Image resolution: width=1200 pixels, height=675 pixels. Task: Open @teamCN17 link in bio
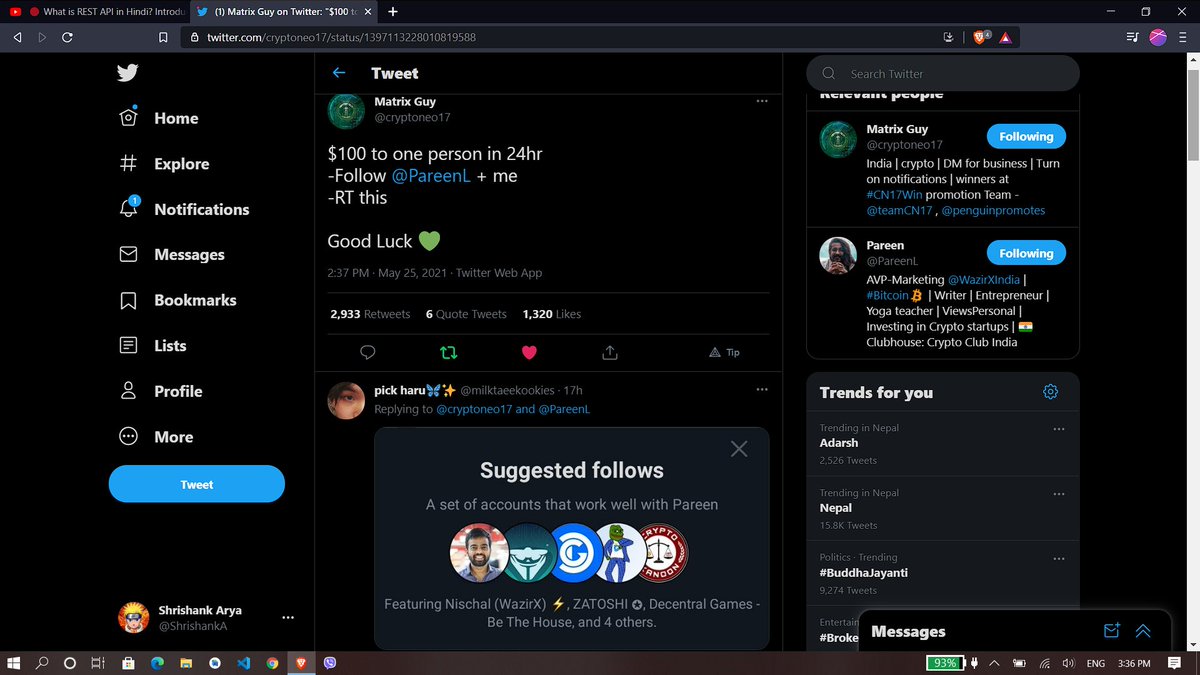[x=900, y=211]
